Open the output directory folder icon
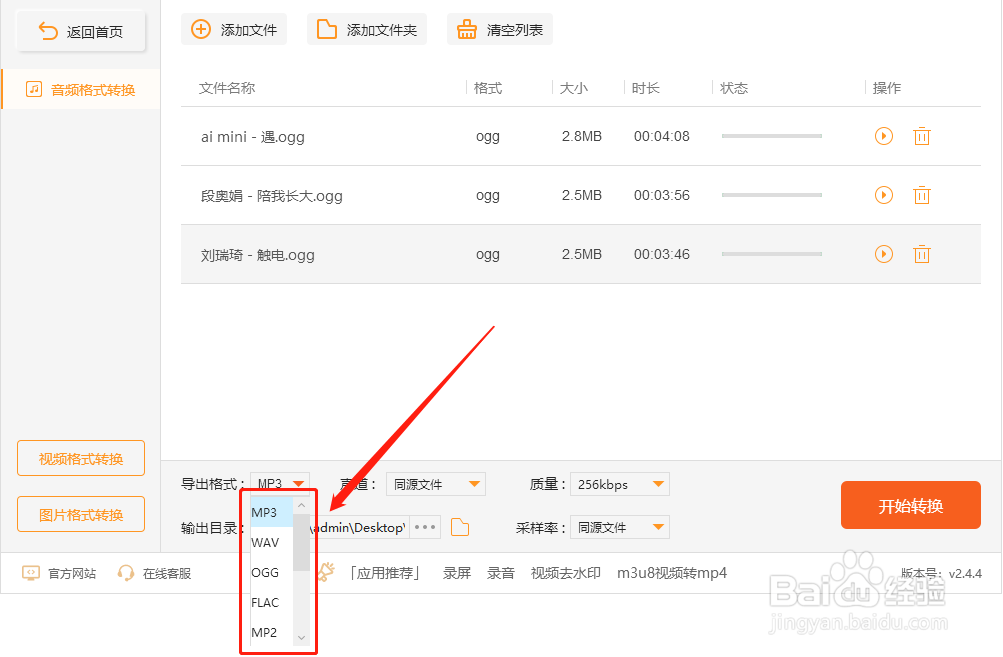The width and height of the screenshot is (1003, 657). click(459, 527)
